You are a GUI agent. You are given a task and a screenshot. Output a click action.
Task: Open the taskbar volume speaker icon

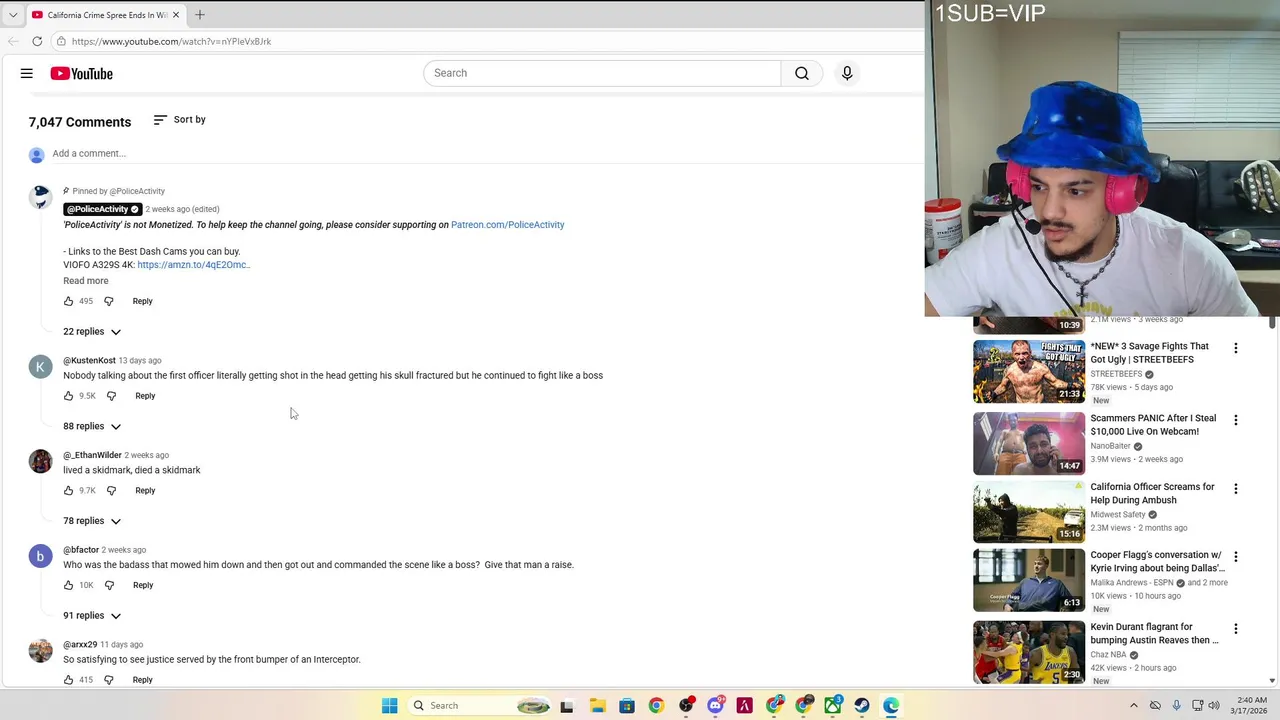(1214, 706)
